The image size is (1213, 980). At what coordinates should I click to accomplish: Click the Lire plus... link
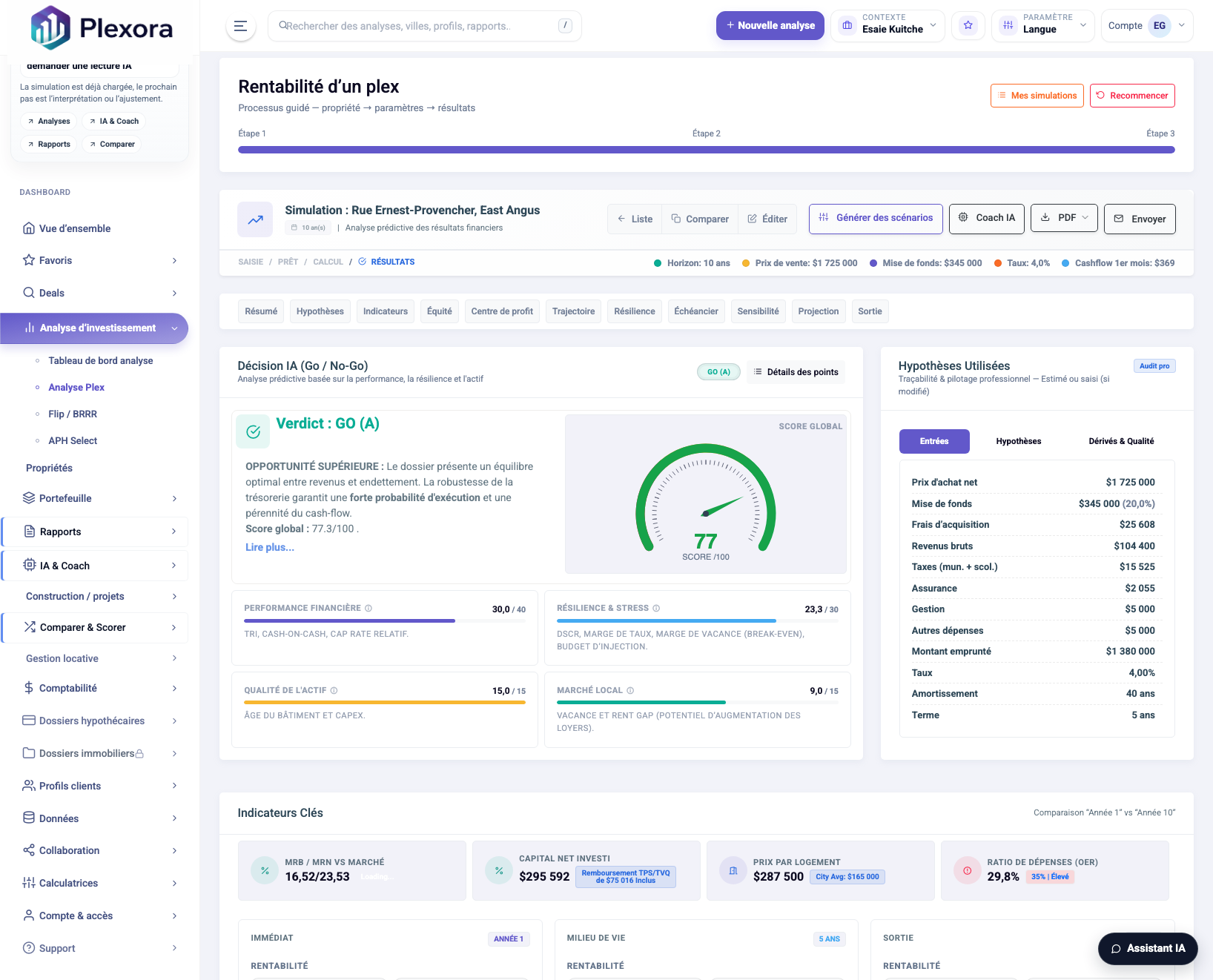coord(270,547)
